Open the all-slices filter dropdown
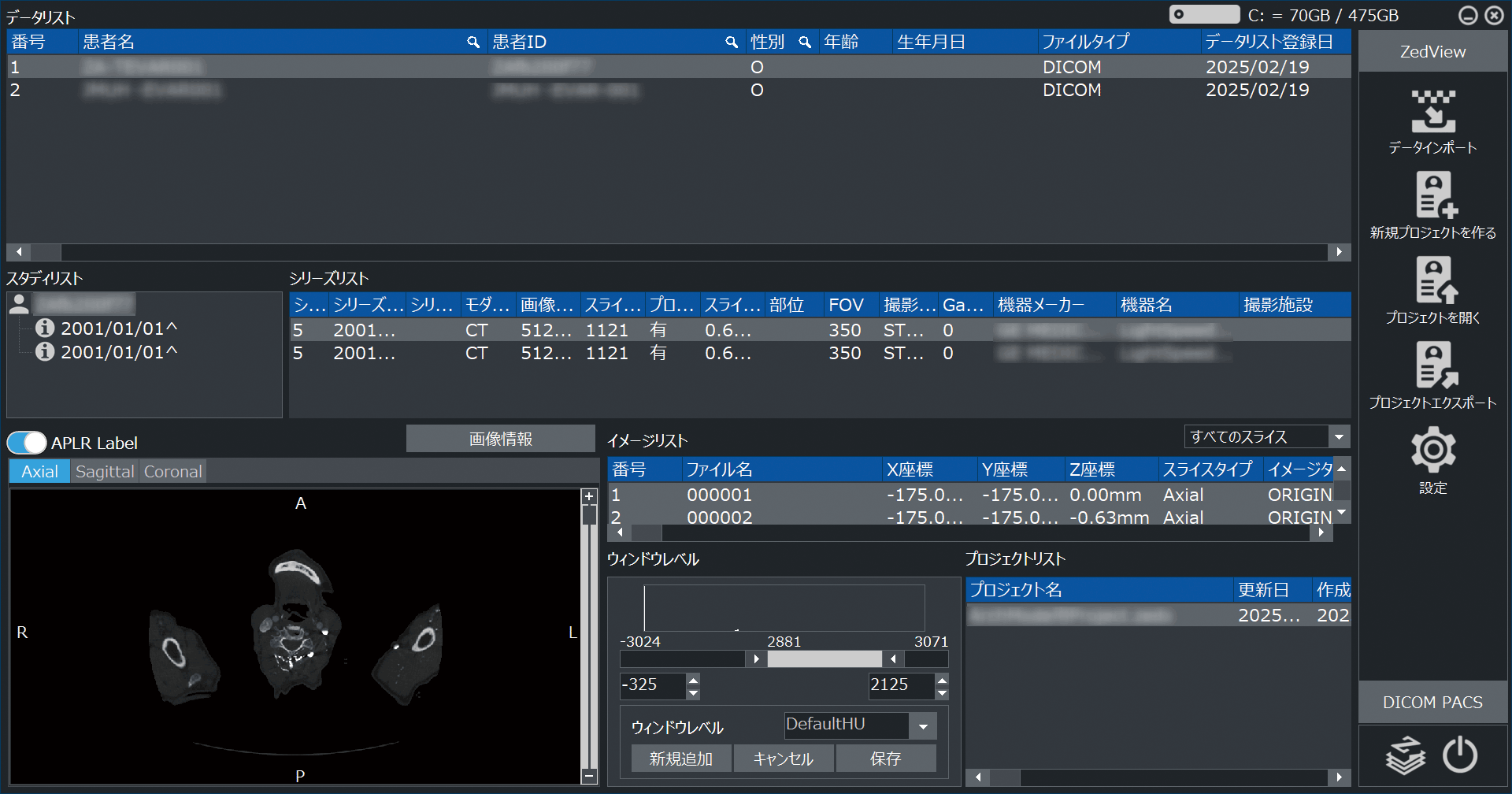This screenshot has height=794, width=1512. (1339, 436)
